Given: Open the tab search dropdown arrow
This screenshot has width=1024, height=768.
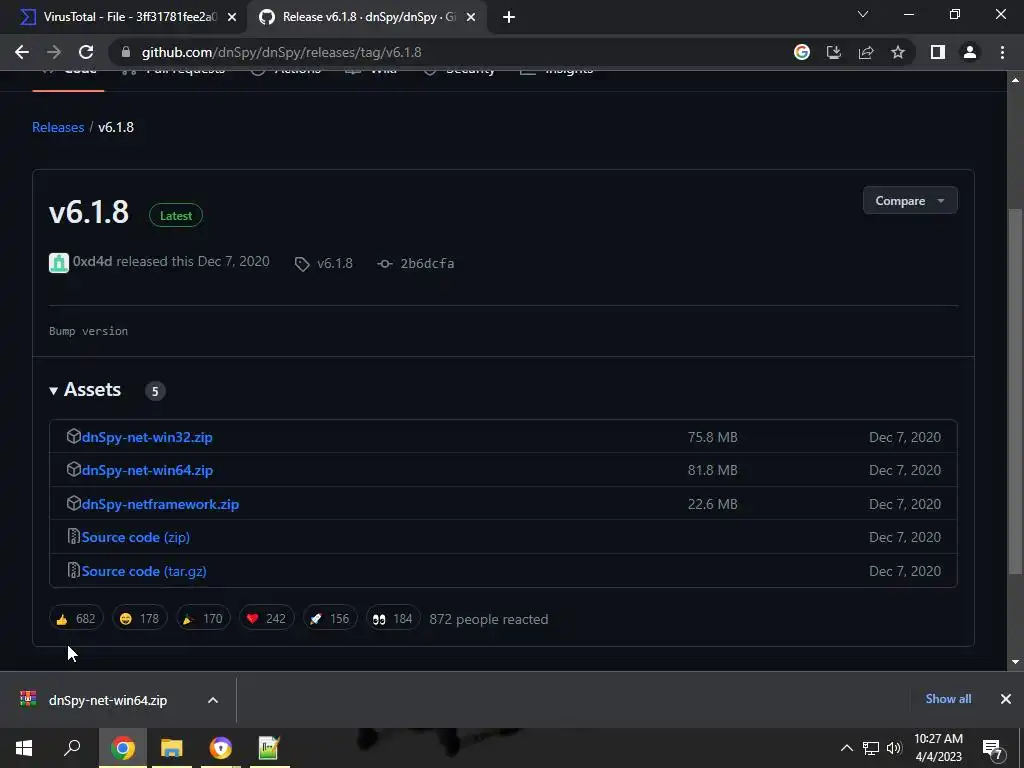Looking at the screenshot, I should coord(863,14).
